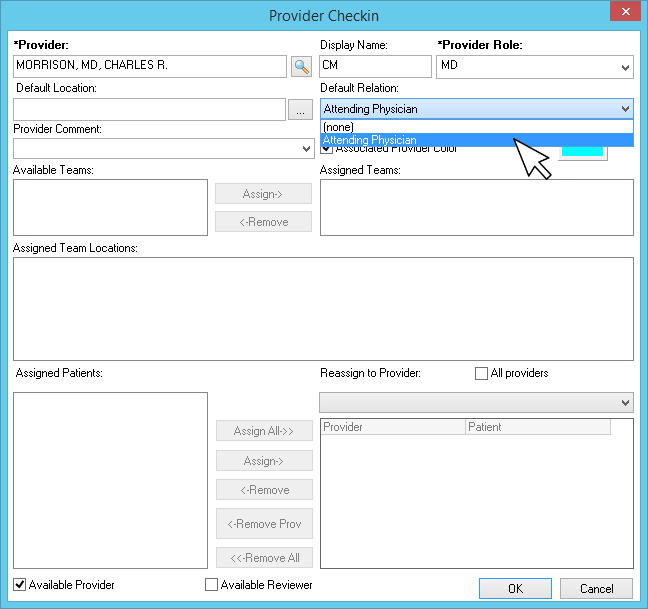Focus the Provider name text field

pyautogui.click(x=150, y=66)
